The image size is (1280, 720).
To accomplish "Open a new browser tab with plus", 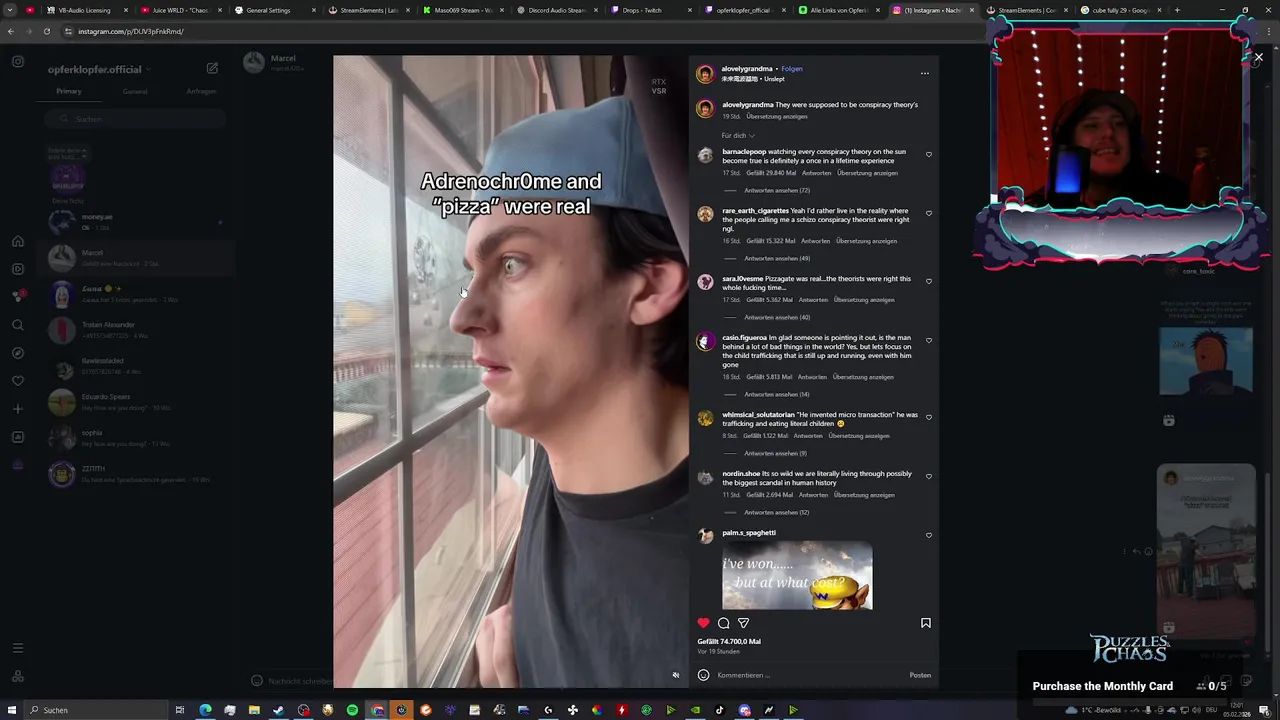I will coord(1177,10).
